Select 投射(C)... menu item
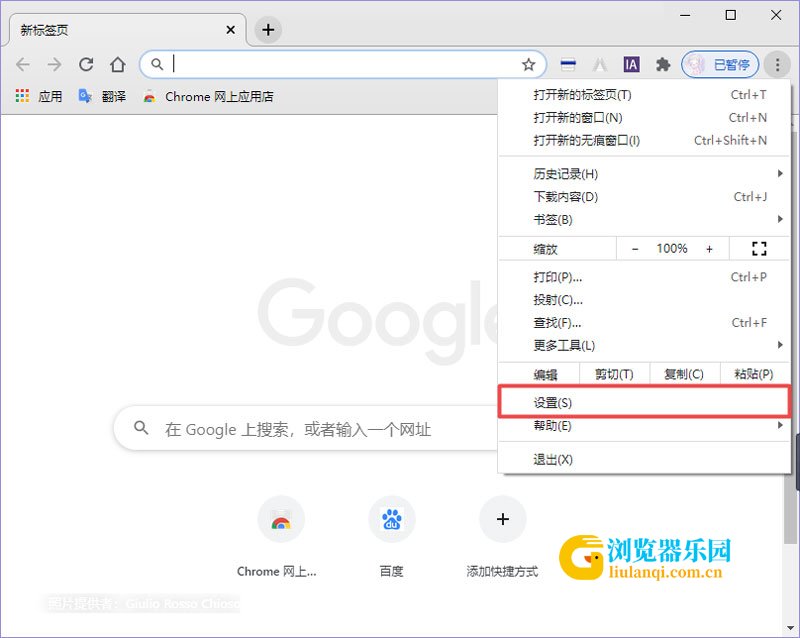Image resolution: width=800 pixels, height=638 pixels. point(644,300)
